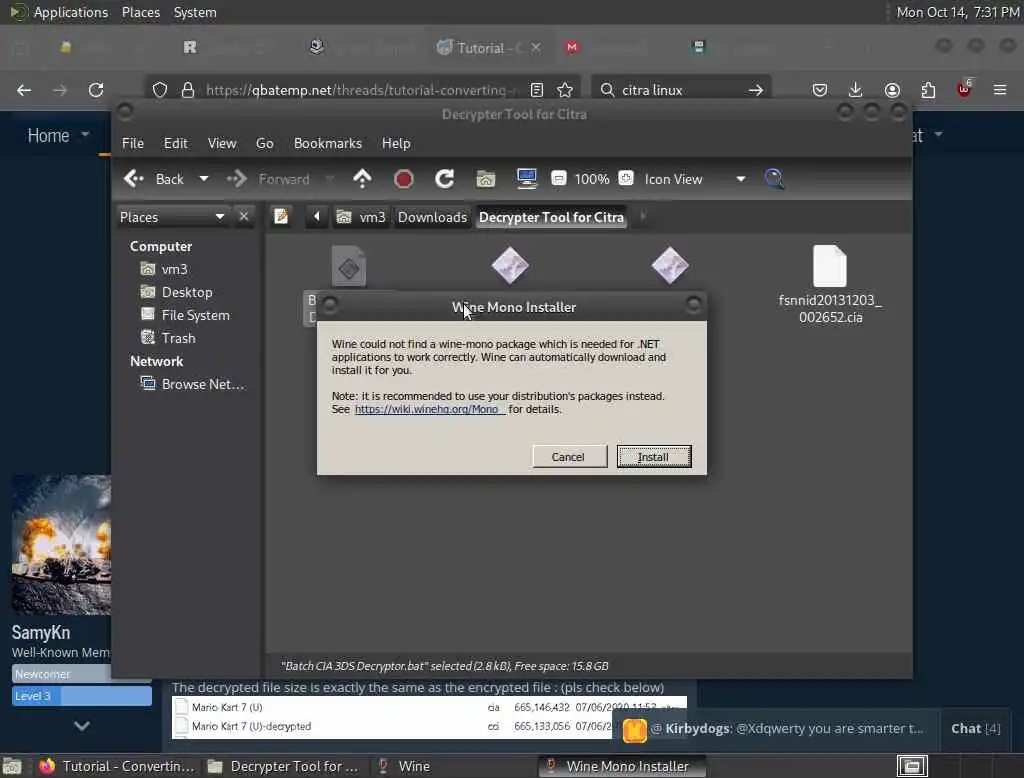Select the fsnnid20131203_002652.cia file
The image size is (1024, 778).
point(830,285)
